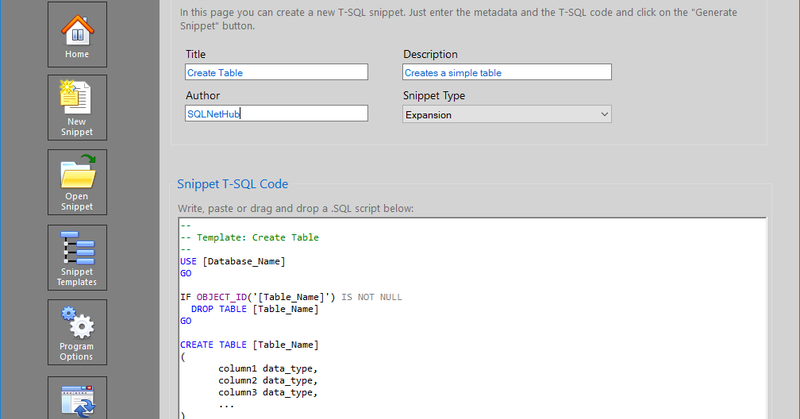Click the Snippet Type label
The height and width of the screenshot is (419, 800).
[434, 95]
